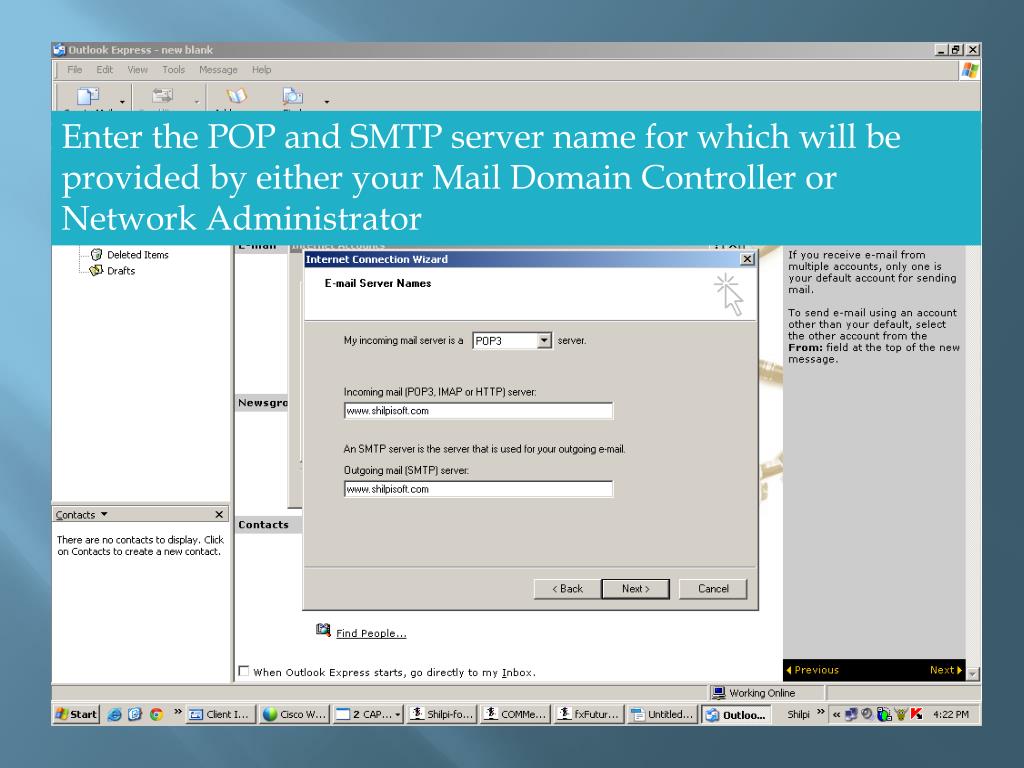The height and width of the screenshot is (768, 1024).
Task: Launch Outlook Express from quick launch
Action: point(135,714)
